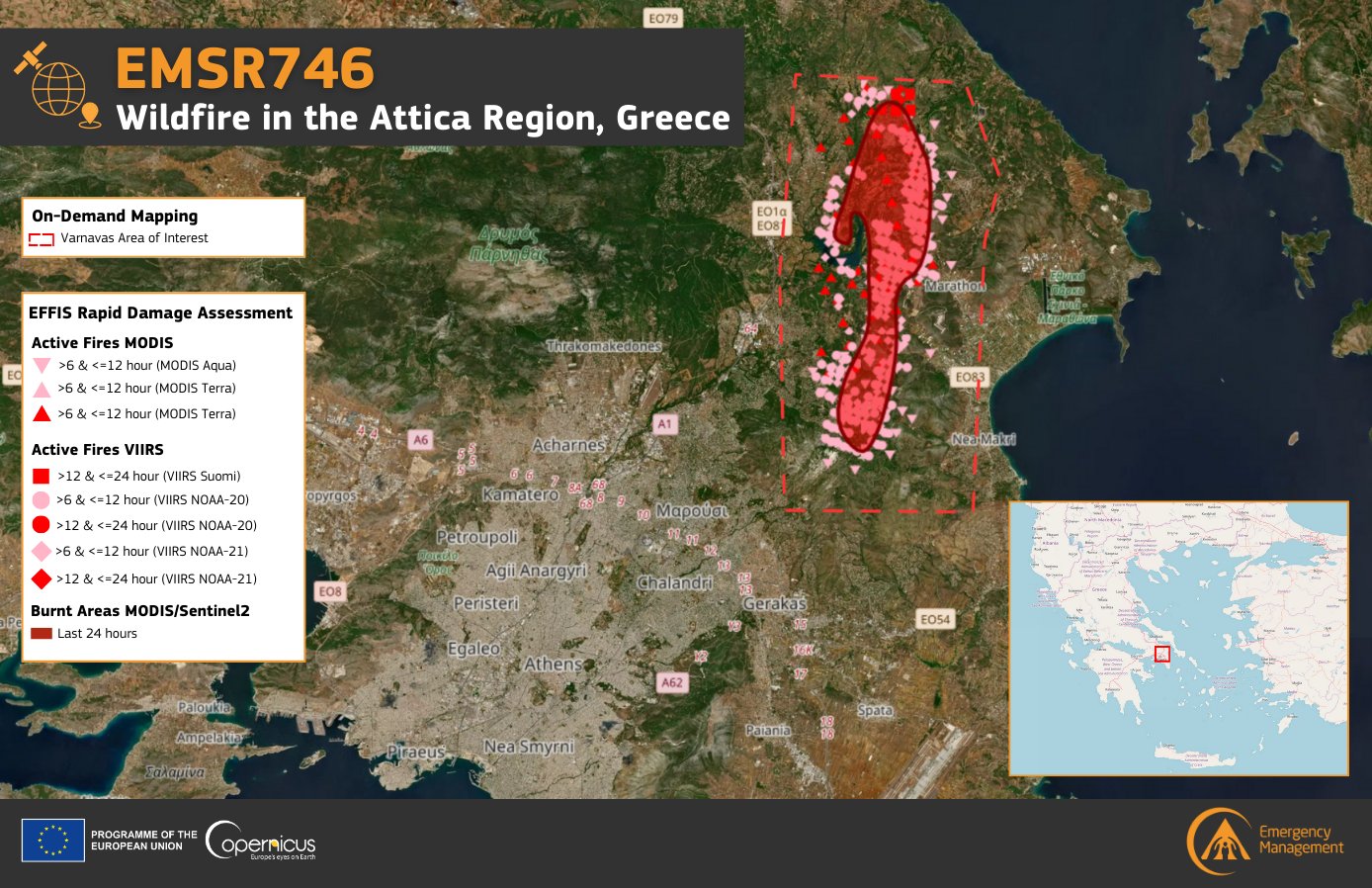Enable the red MODIS Terra triangle layer

(x=41, y=413)
